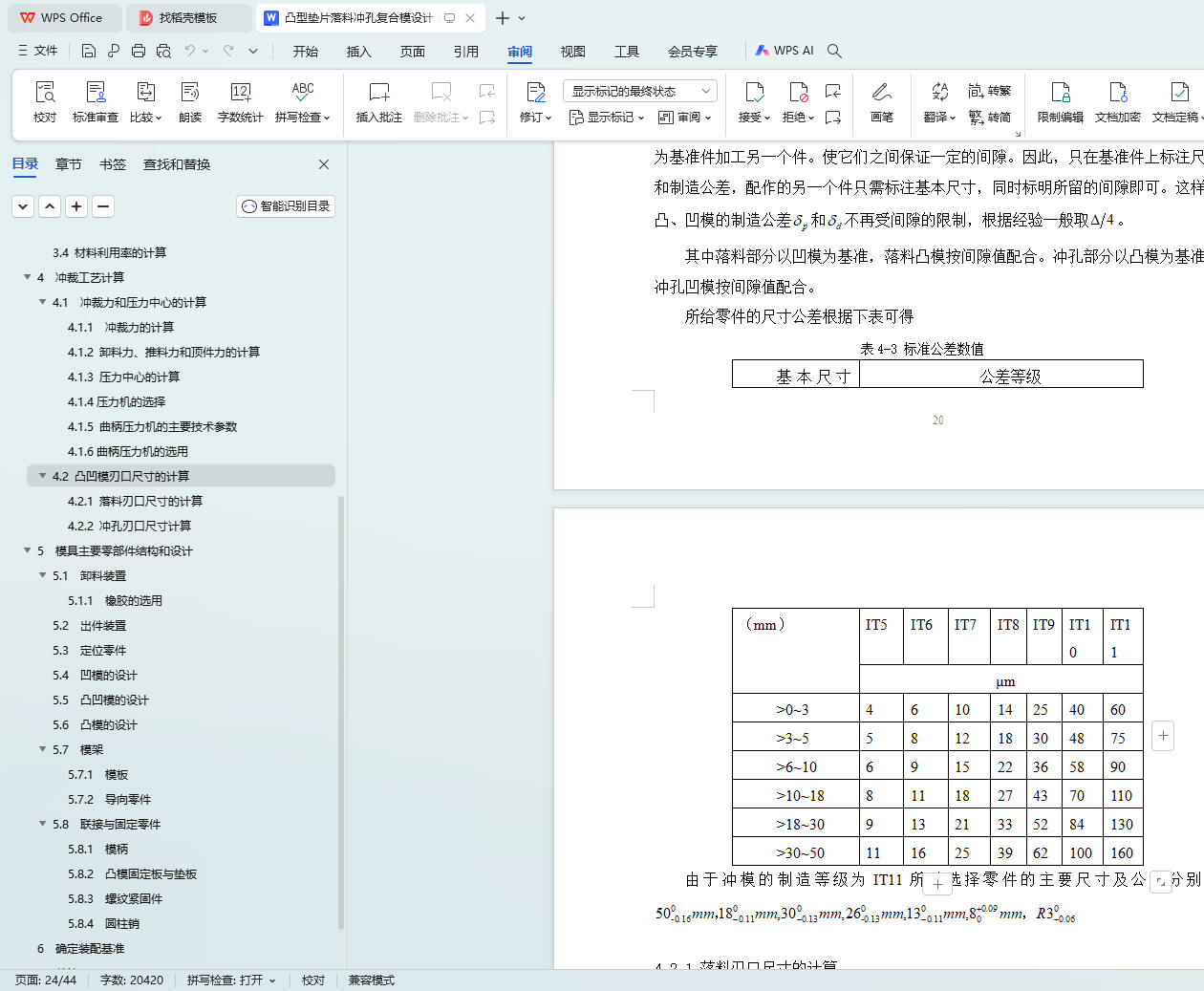
Task: Open 审阅 pane dropdown in ribbon
Action: [684, 117]
